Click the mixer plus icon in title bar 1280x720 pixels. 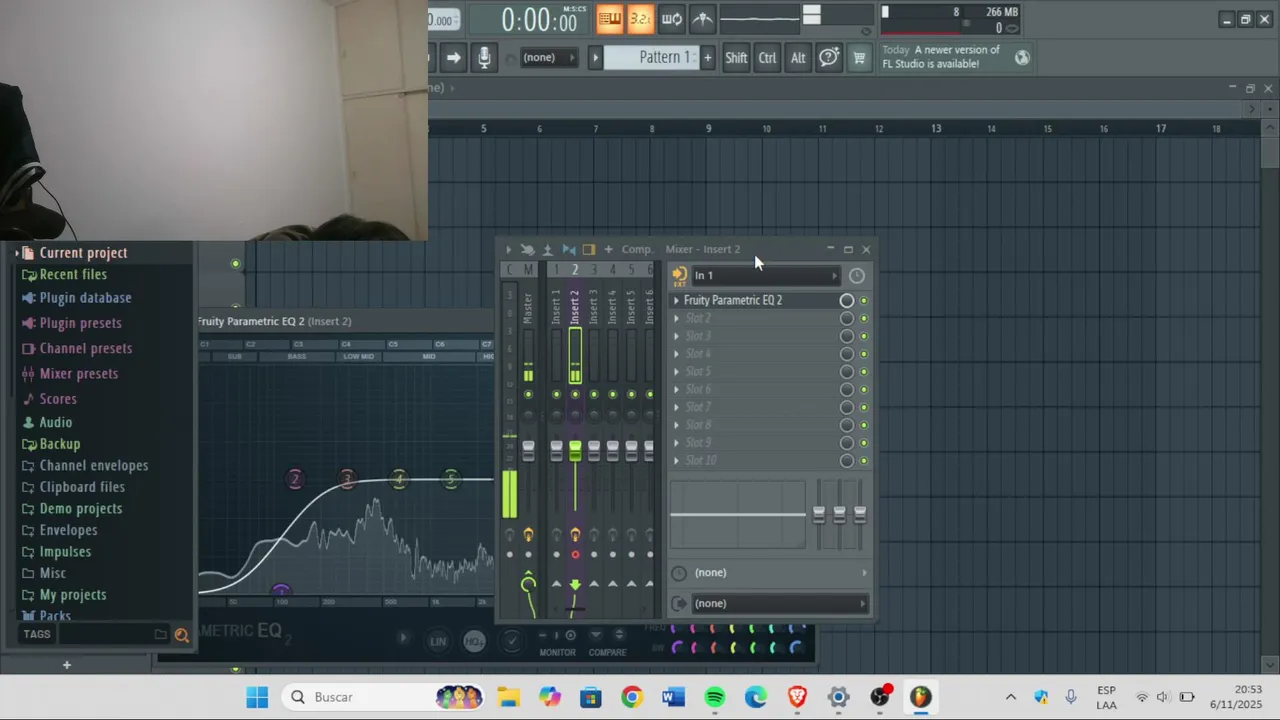608,249
